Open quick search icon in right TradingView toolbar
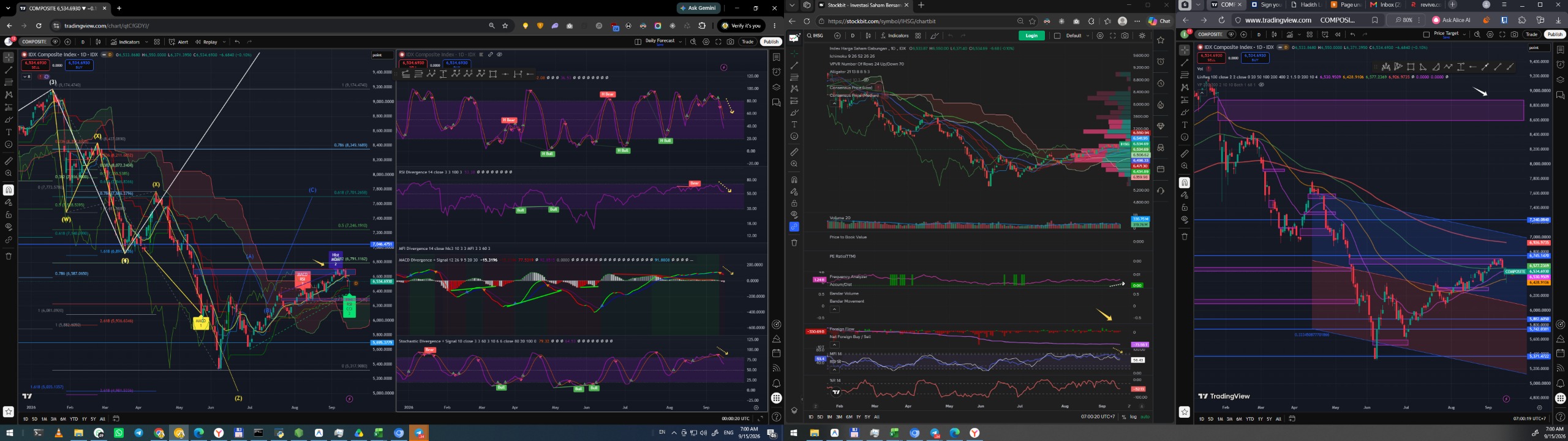 point(1477,34)
